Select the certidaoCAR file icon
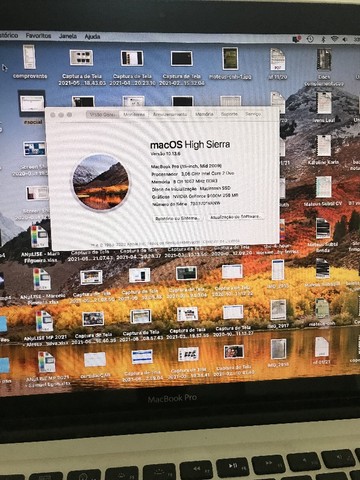 95,360
